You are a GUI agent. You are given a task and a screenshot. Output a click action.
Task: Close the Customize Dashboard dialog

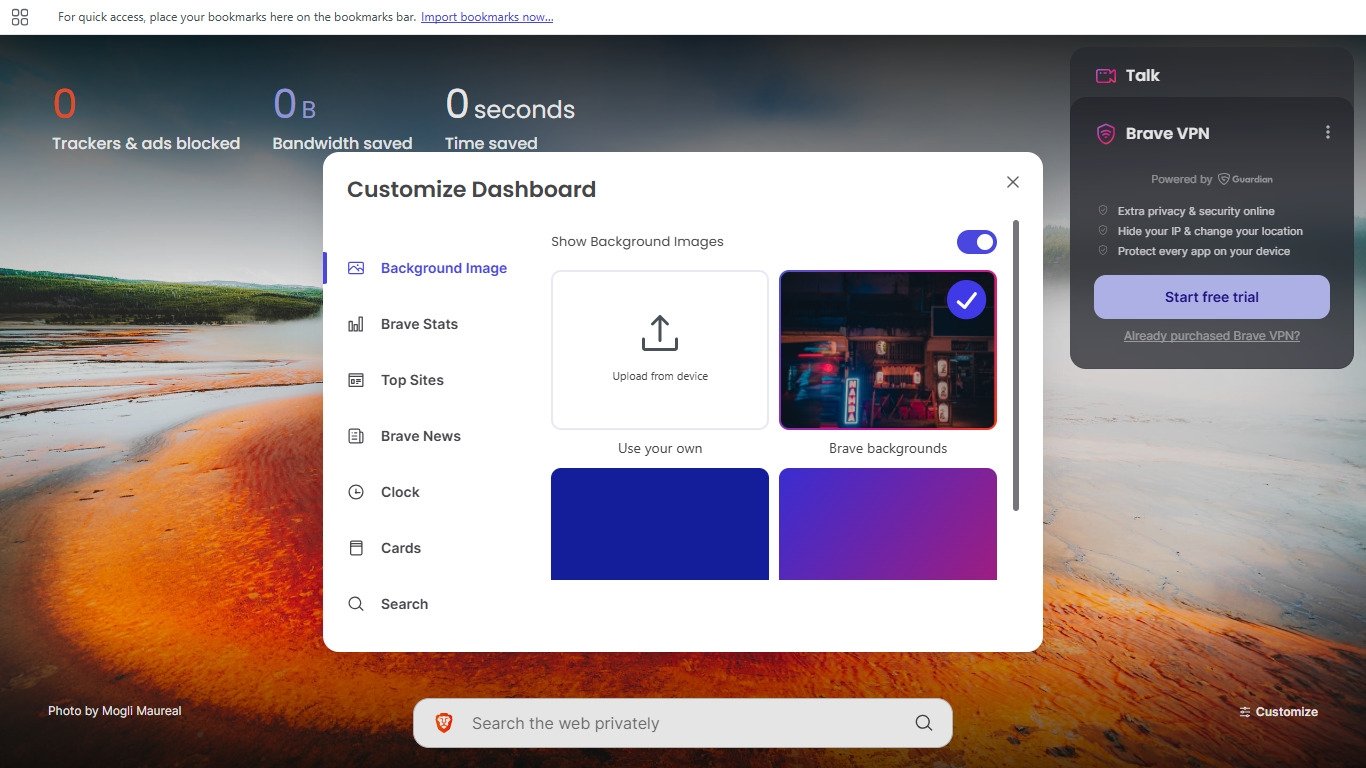click(x=1013, y=182)
